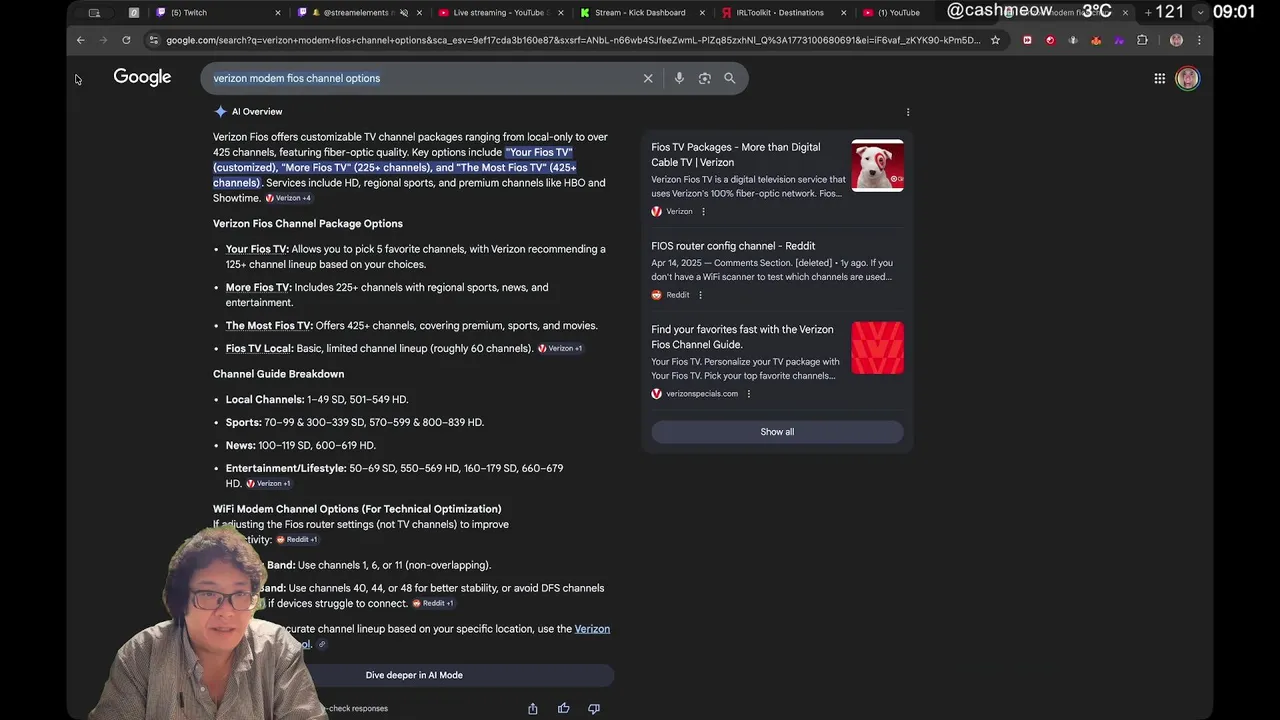Open the Chrome extensions puzzle icon
This screenshot has width=1280, height=720.
click(x=1143, y=40)
